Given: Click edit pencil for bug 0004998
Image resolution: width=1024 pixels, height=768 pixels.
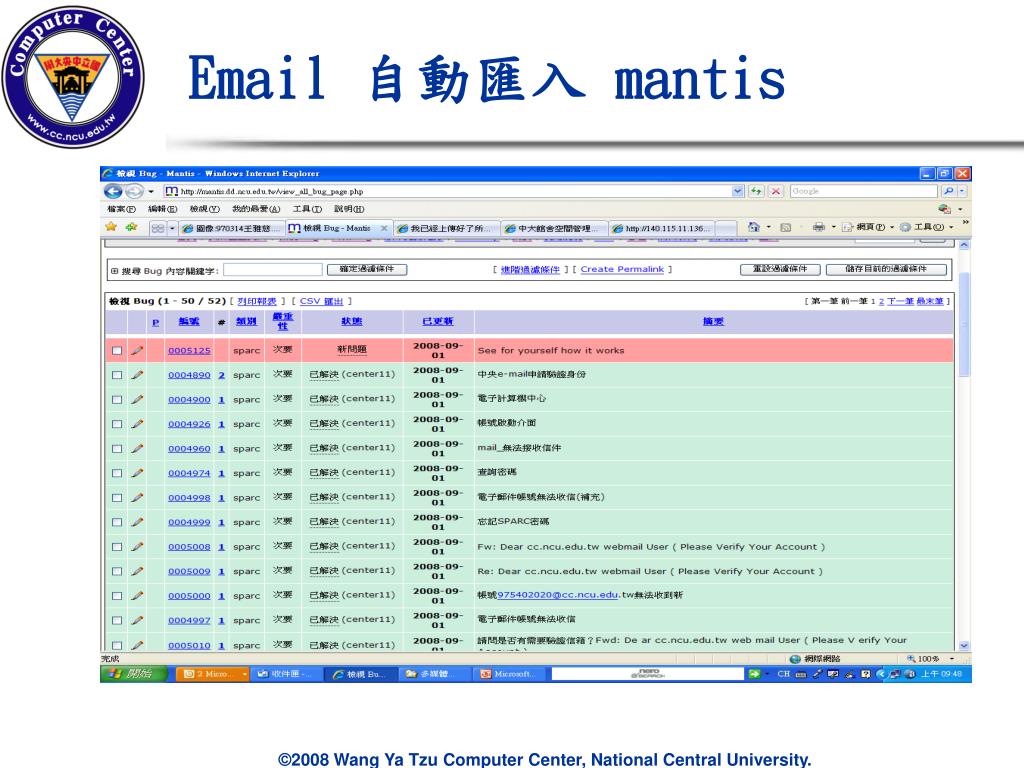Looking at the screenshot, I should point(137,498).
